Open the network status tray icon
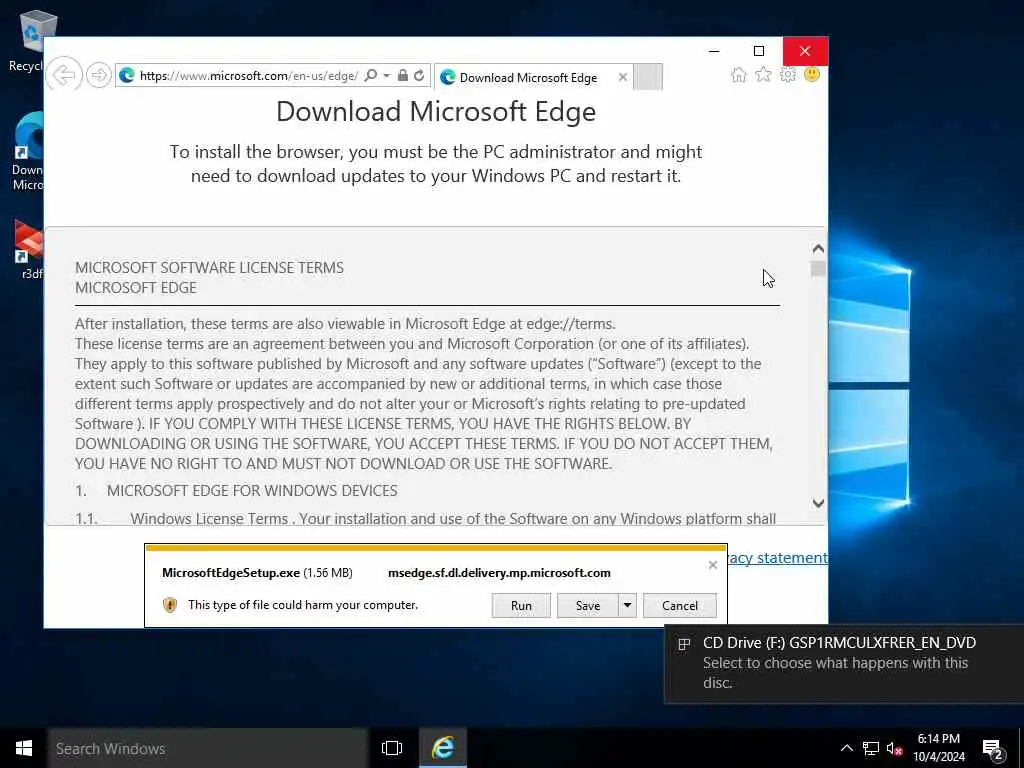 pos(870,748)
